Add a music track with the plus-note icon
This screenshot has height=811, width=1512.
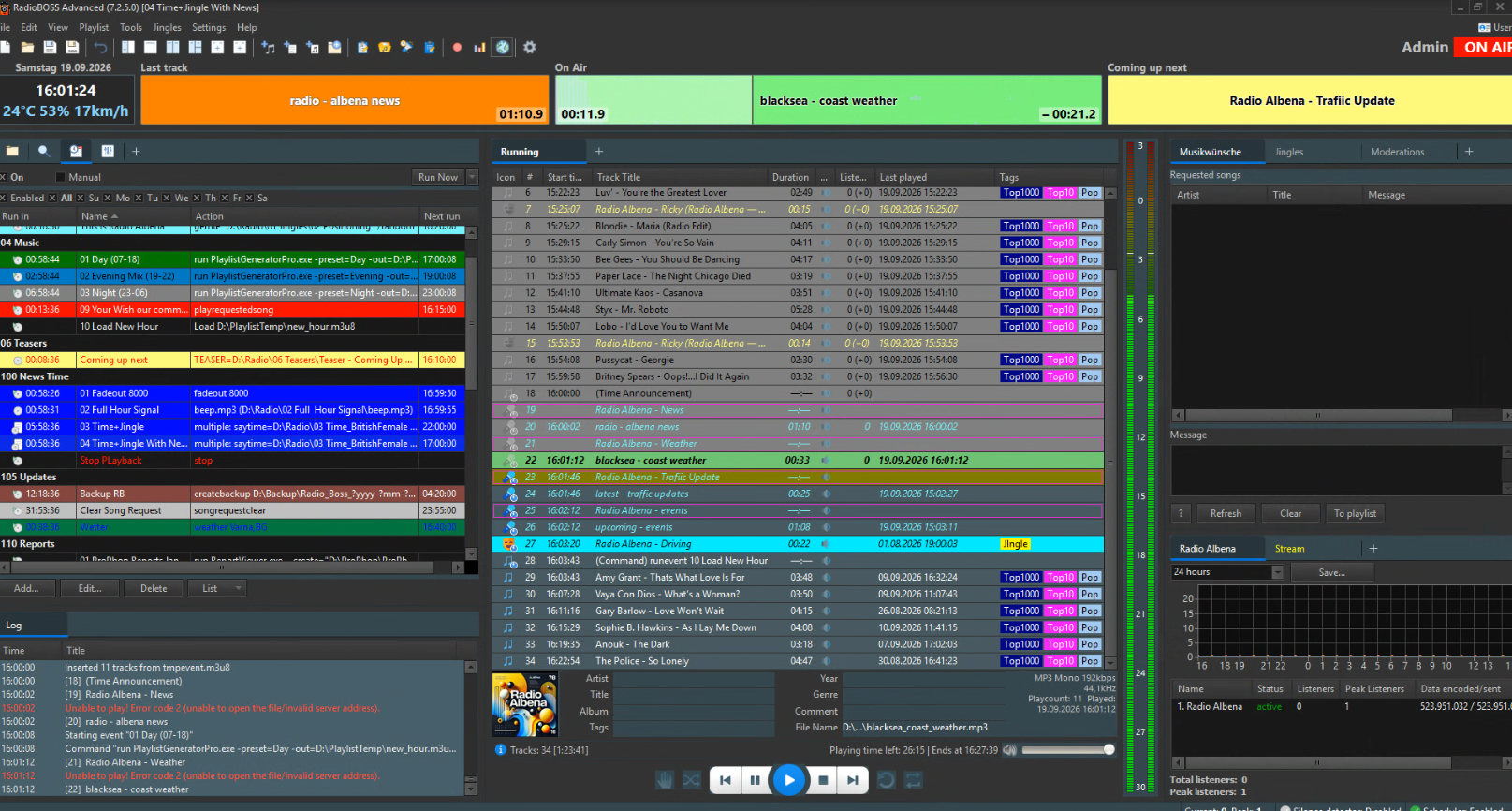[x=268, y=47]
